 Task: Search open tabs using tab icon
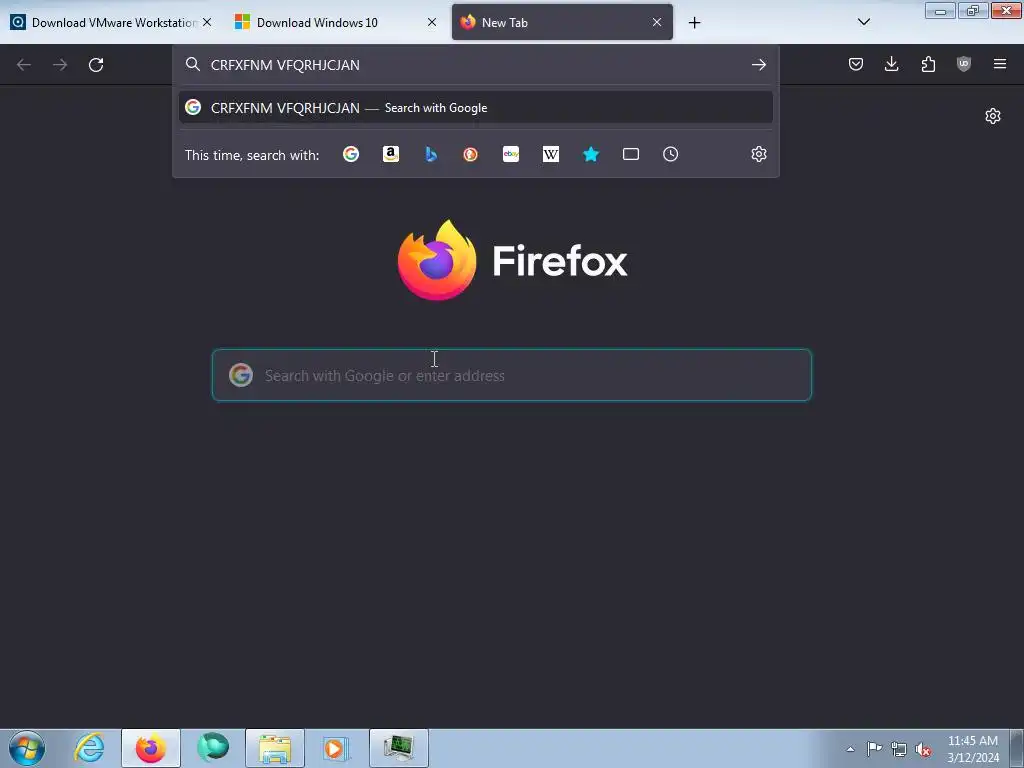coord(631,154)
